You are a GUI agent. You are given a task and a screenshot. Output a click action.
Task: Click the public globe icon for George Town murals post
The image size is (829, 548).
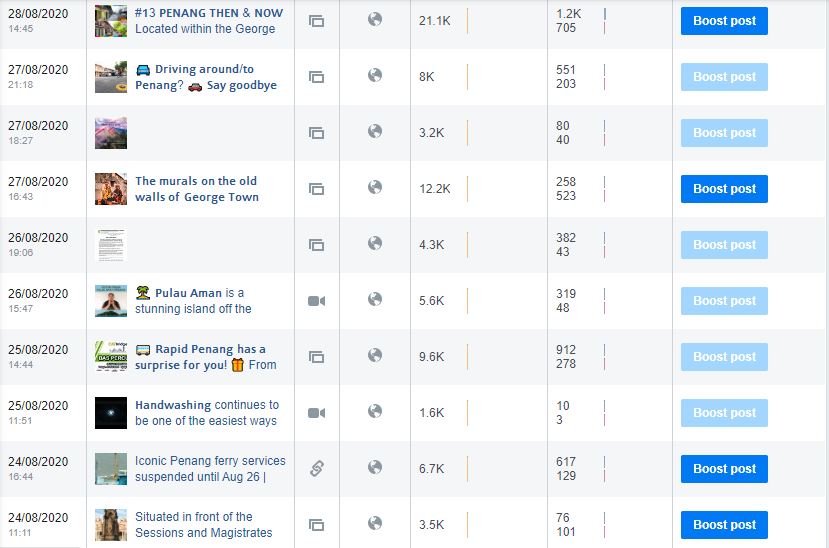[375, 188]
